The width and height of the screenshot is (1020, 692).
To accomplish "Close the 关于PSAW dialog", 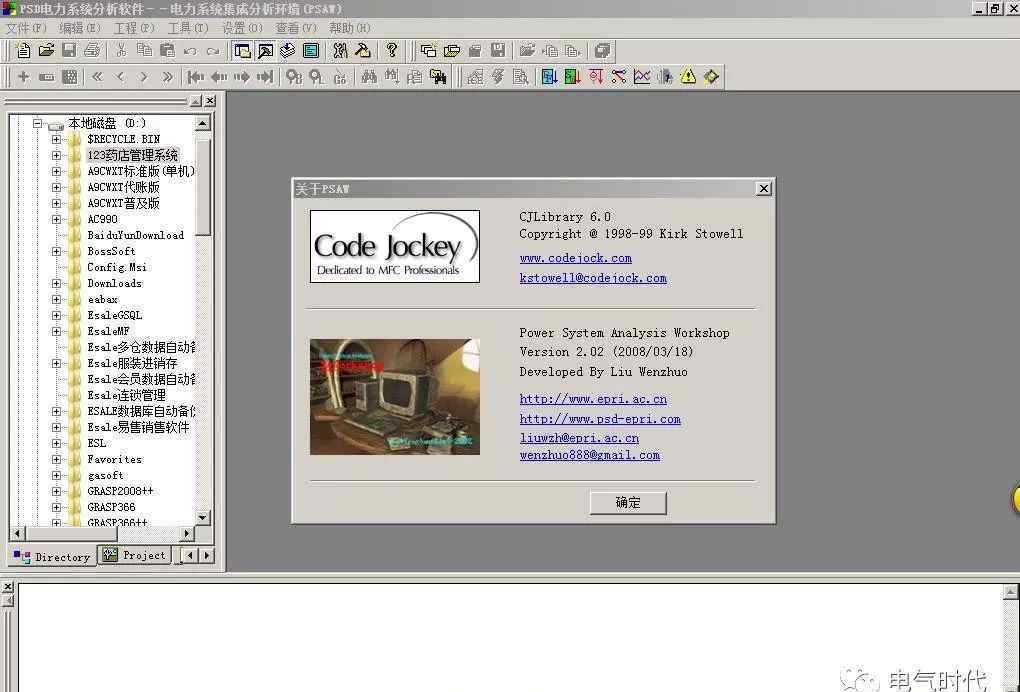I will [764, 189].
